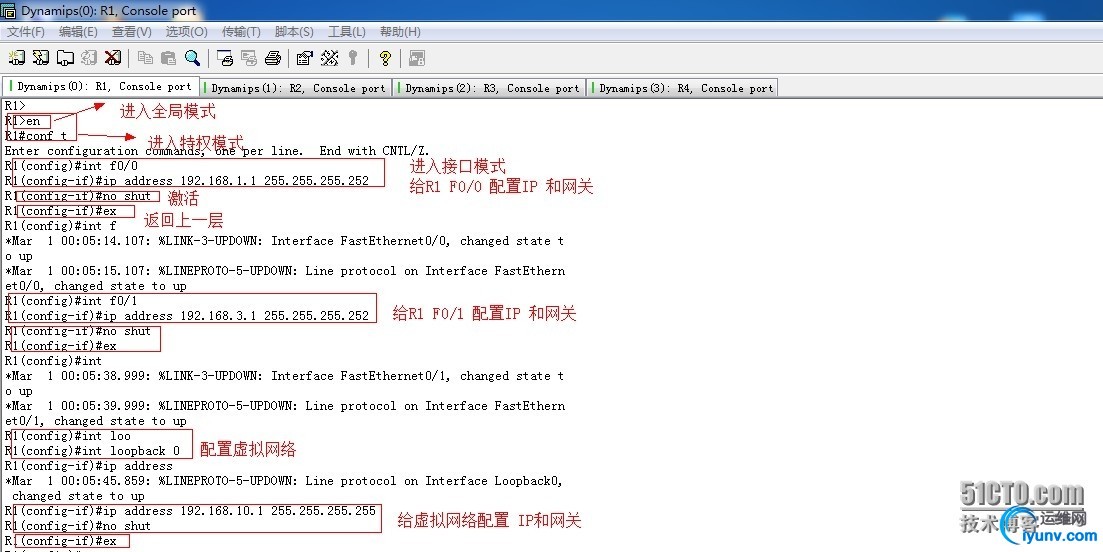Click the 'R1>en' command line
Image resolution: width=1103 pixels, height=552 pixels.
[23, 121]
